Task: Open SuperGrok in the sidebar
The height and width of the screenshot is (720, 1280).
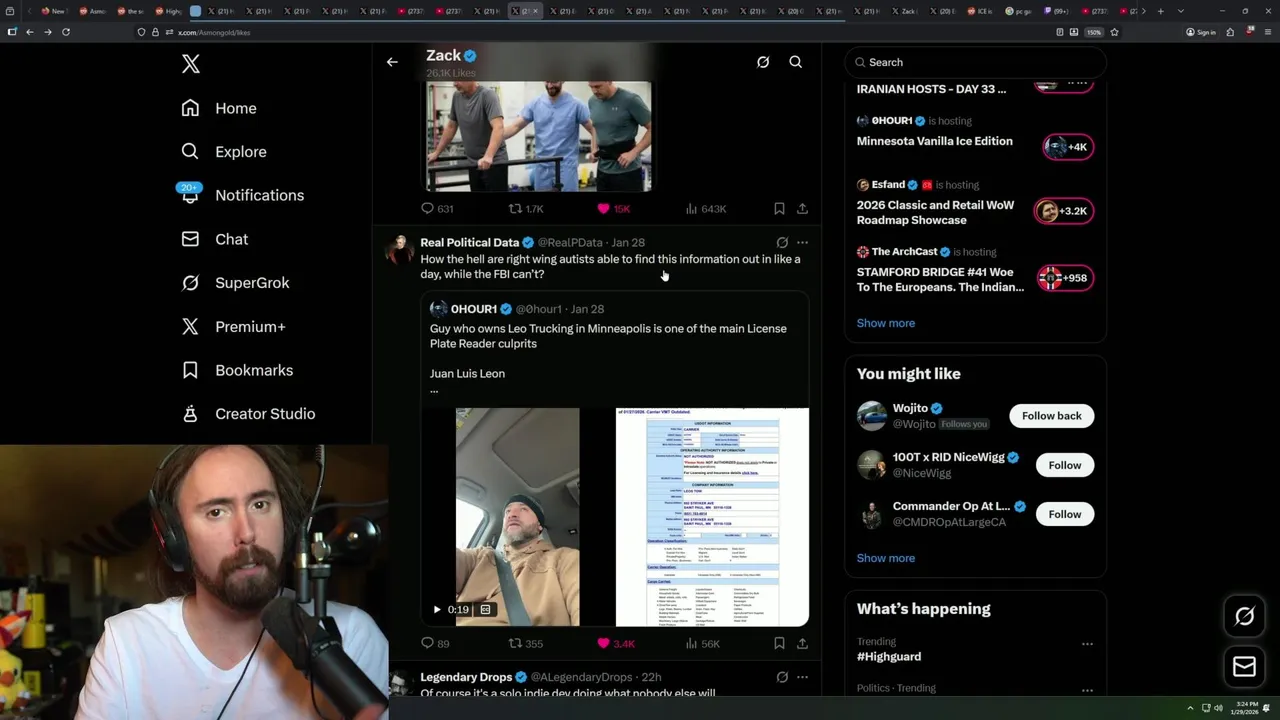Action: tap(235, 283)
